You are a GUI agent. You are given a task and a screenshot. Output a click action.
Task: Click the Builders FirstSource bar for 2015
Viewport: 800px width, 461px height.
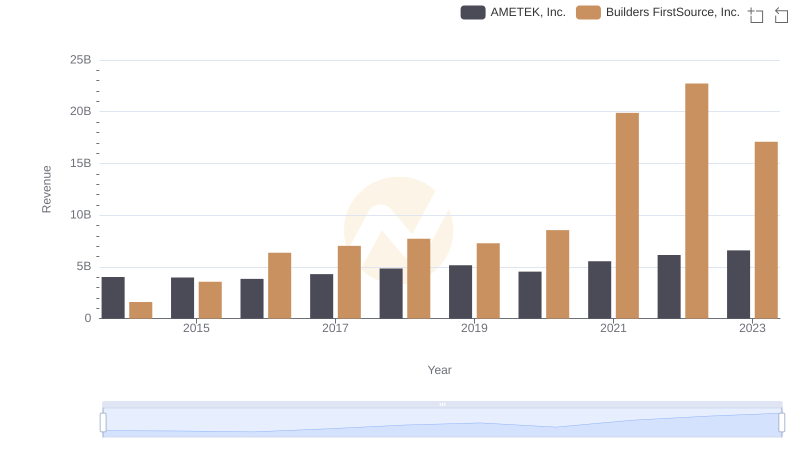[x=210, y=300]
